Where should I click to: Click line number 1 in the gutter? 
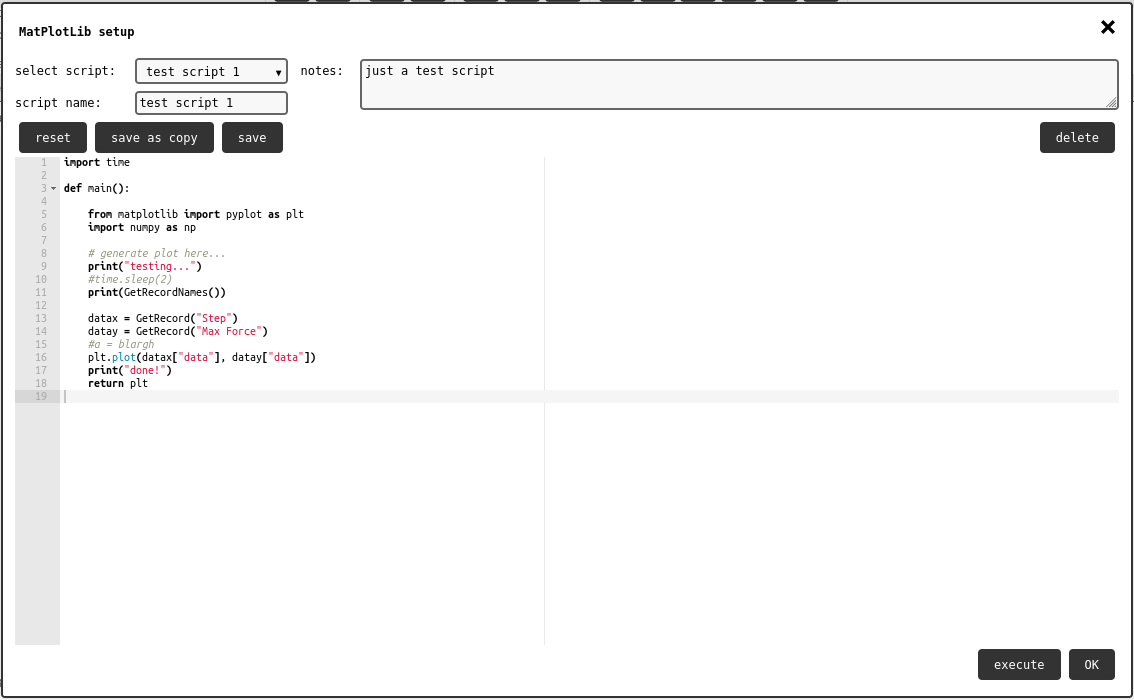point(43,162)
